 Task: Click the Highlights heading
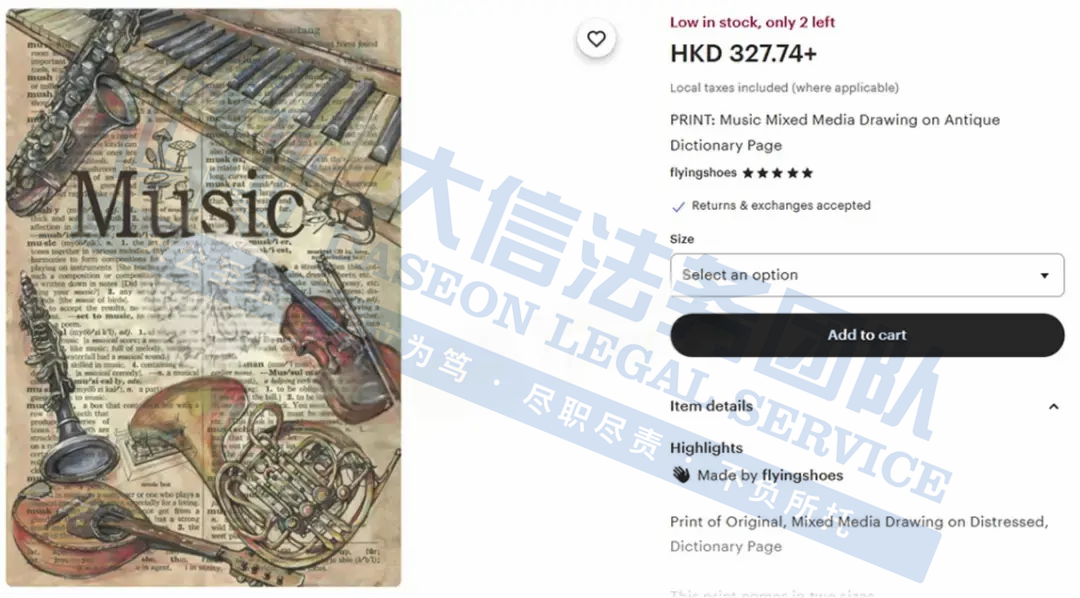tap(707, 448)
